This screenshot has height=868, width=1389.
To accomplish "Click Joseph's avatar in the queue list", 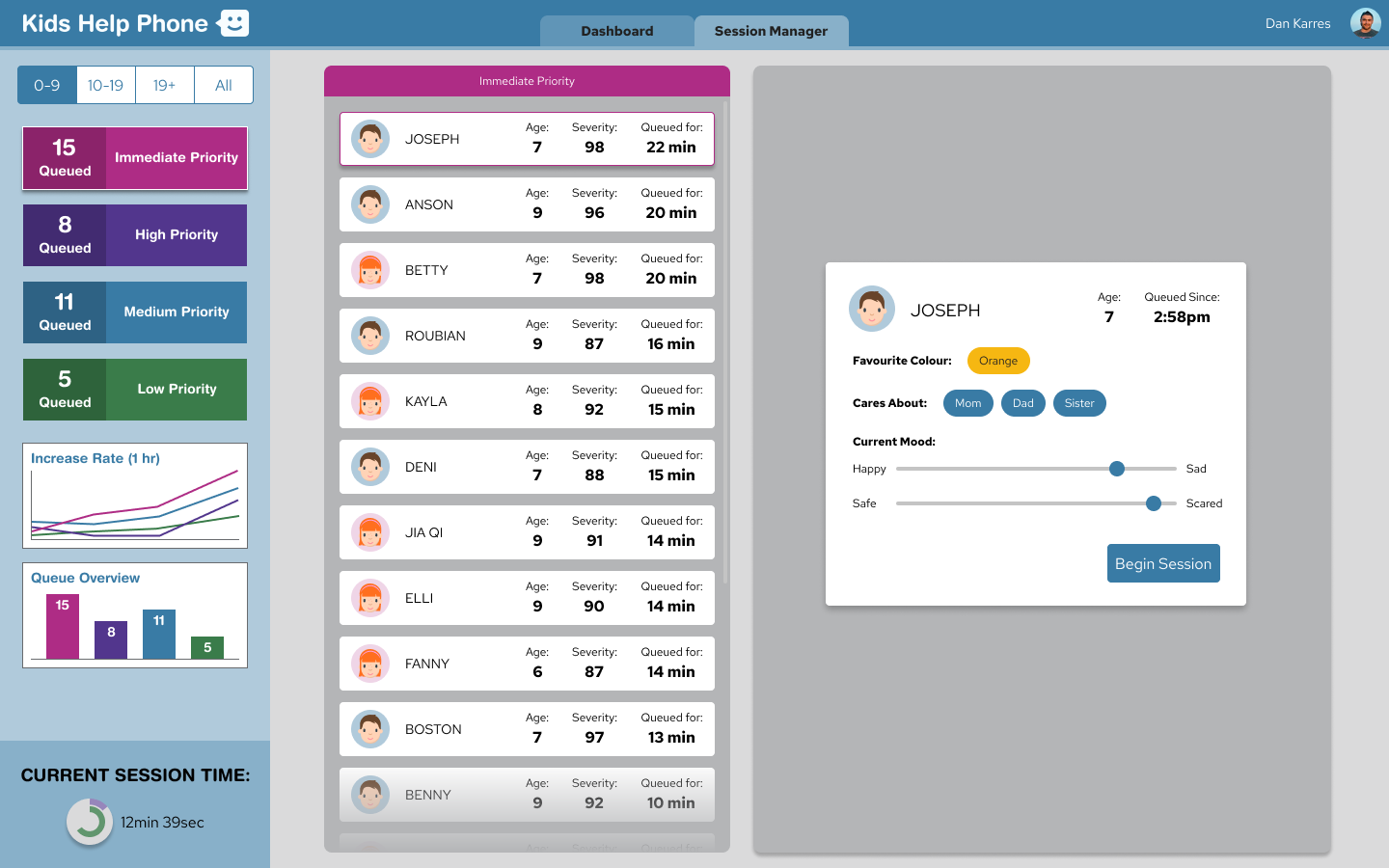I will pos(370,139).
